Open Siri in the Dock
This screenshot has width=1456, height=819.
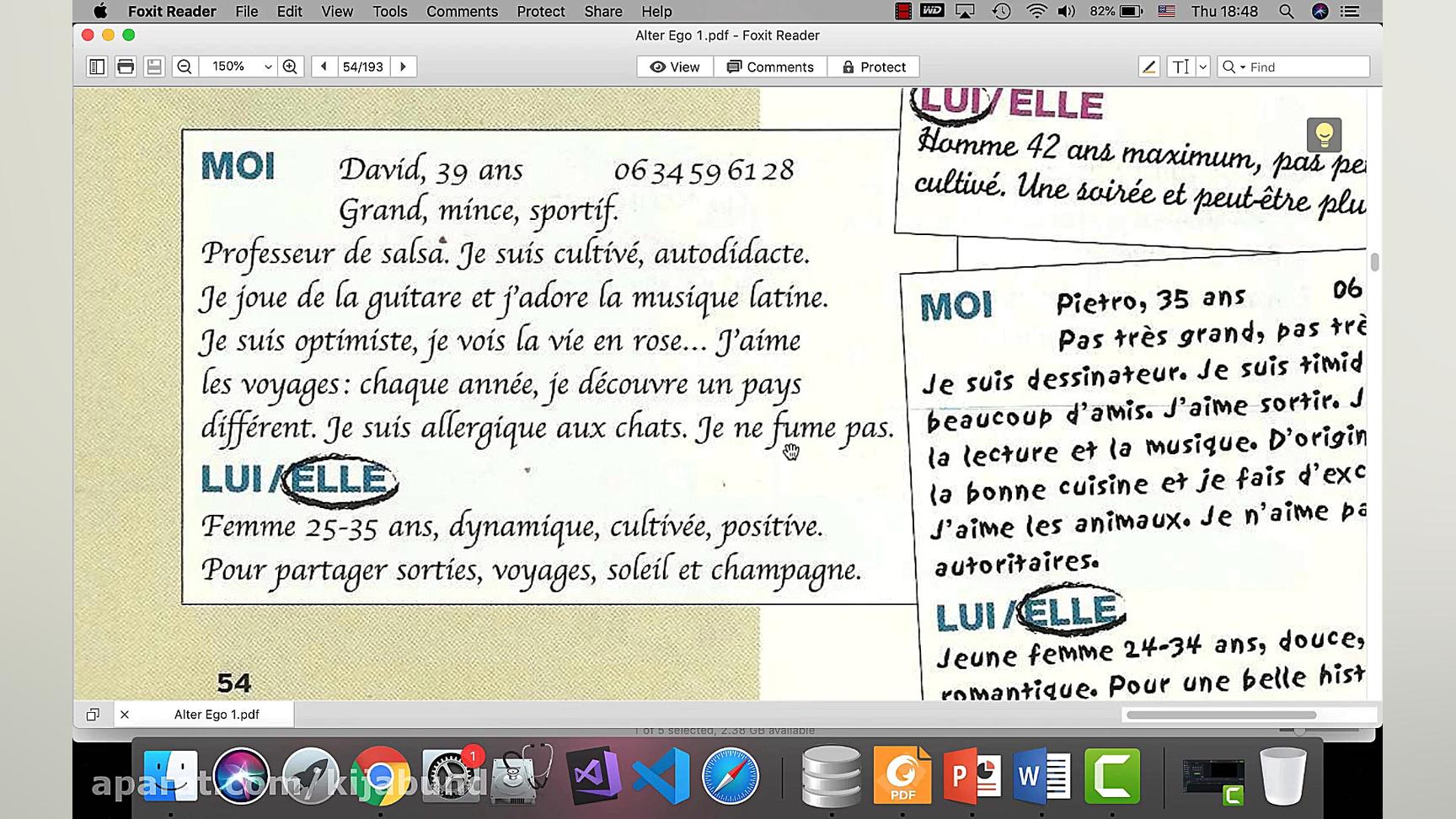pyautogui.click(x=241, y=776)
